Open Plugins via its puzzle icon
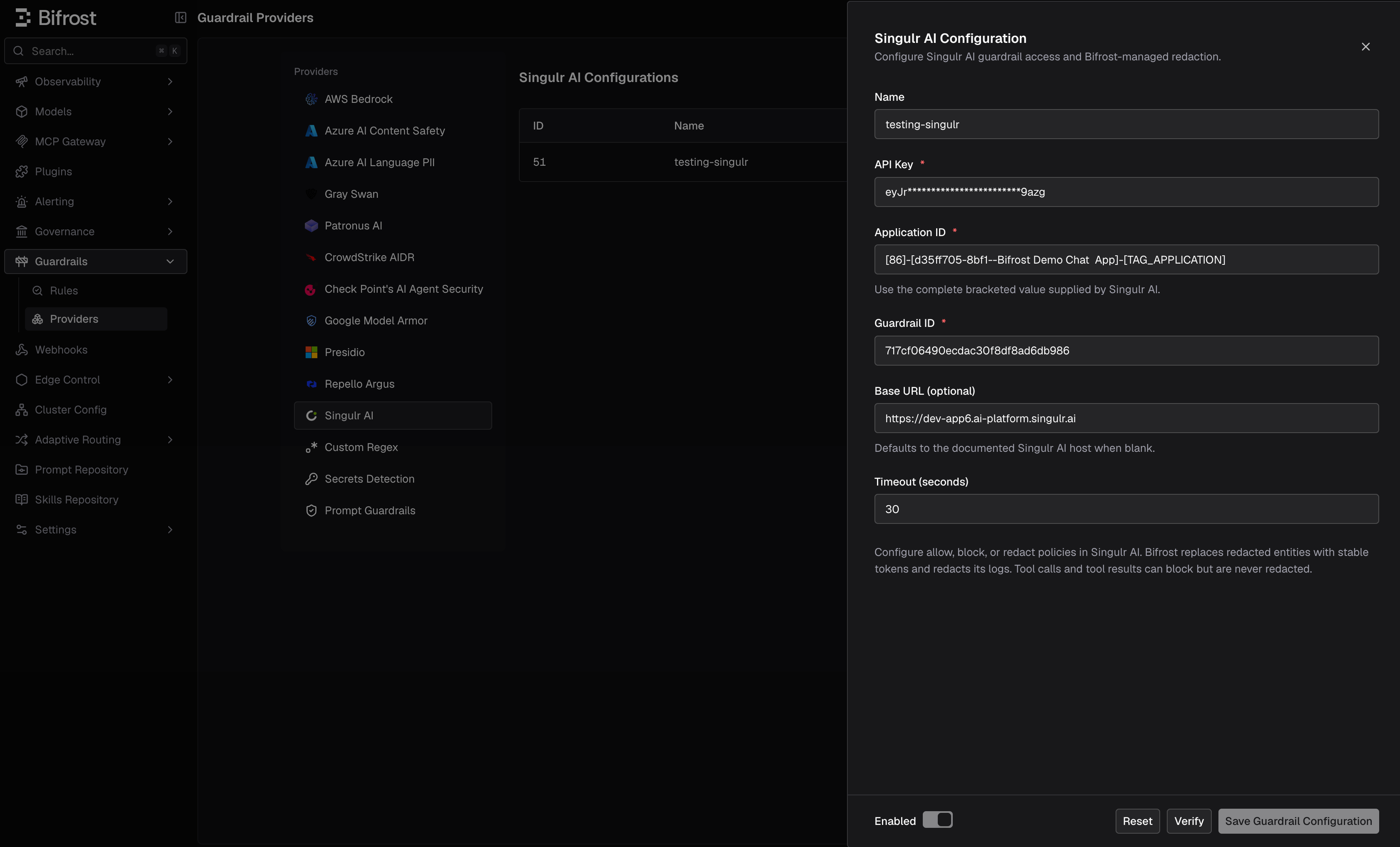The image size is (1400, 847). [22, 172]
